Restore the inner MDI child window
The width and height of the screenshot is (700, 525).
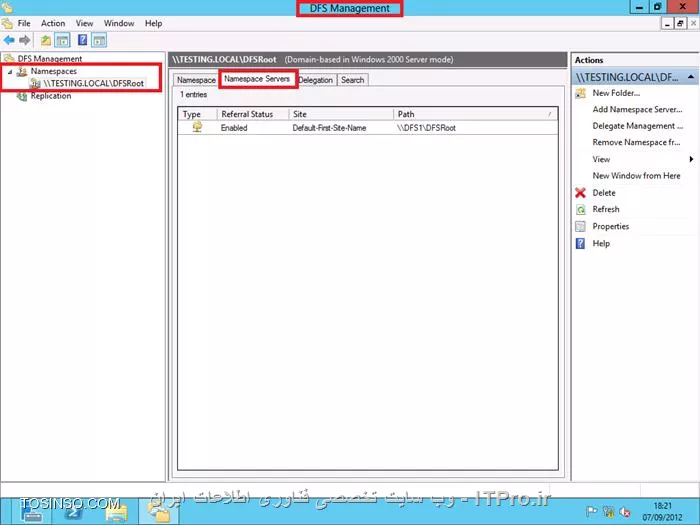(x=679, y=24)
